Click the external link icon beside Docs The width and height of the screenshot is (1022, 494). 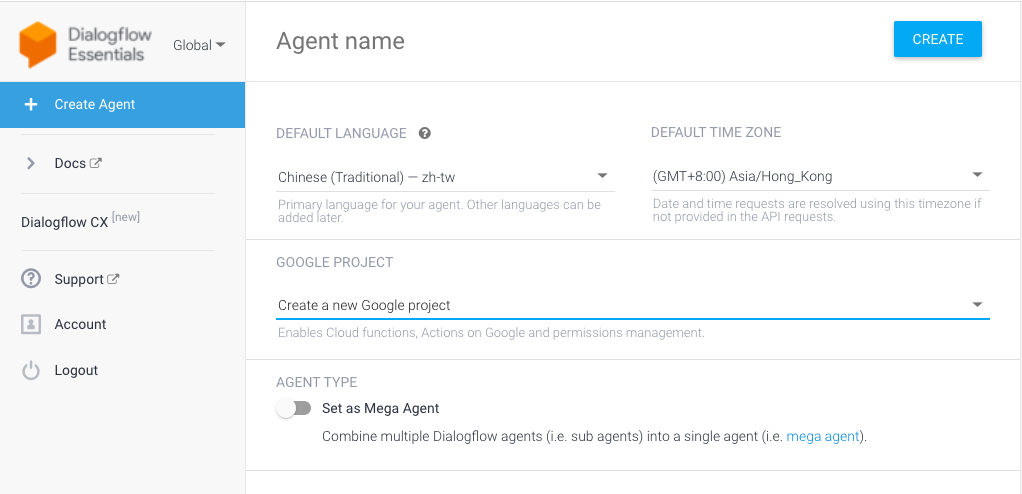[x=96, y=163]
